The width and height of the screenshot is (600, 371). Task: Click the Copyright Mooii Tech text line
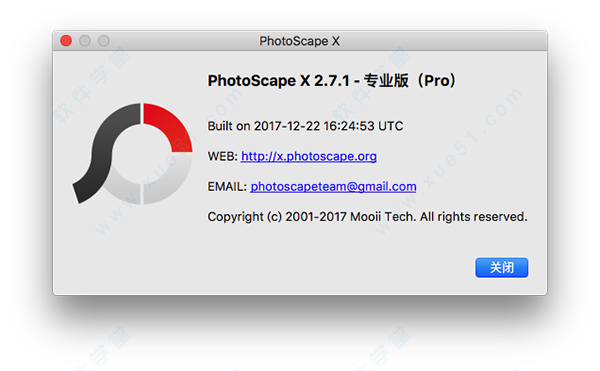(367, 217)
